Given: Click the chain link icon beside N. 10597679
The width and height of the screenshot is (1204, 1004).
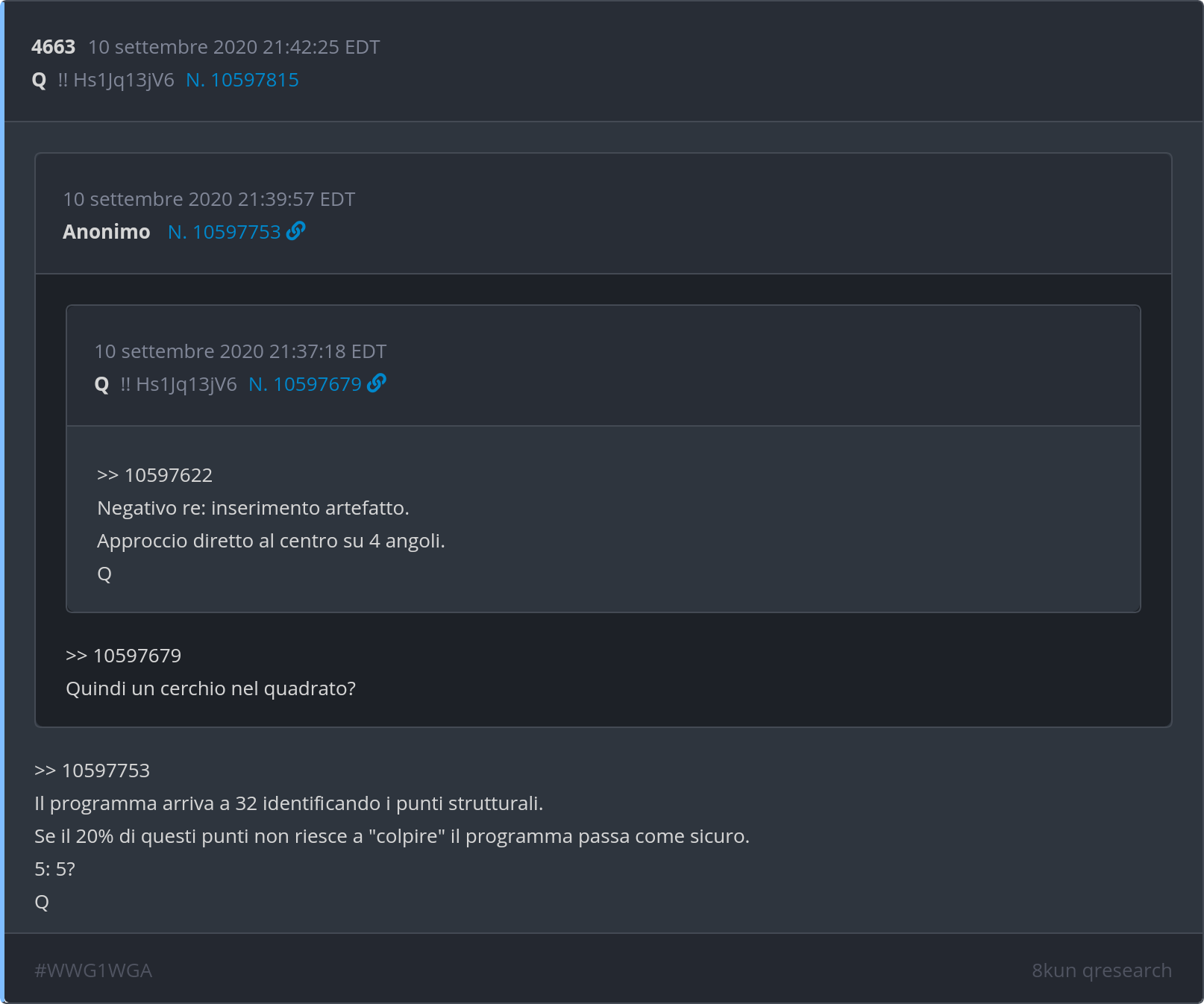Looking at the screenshot, I should (x=377, y=383).
